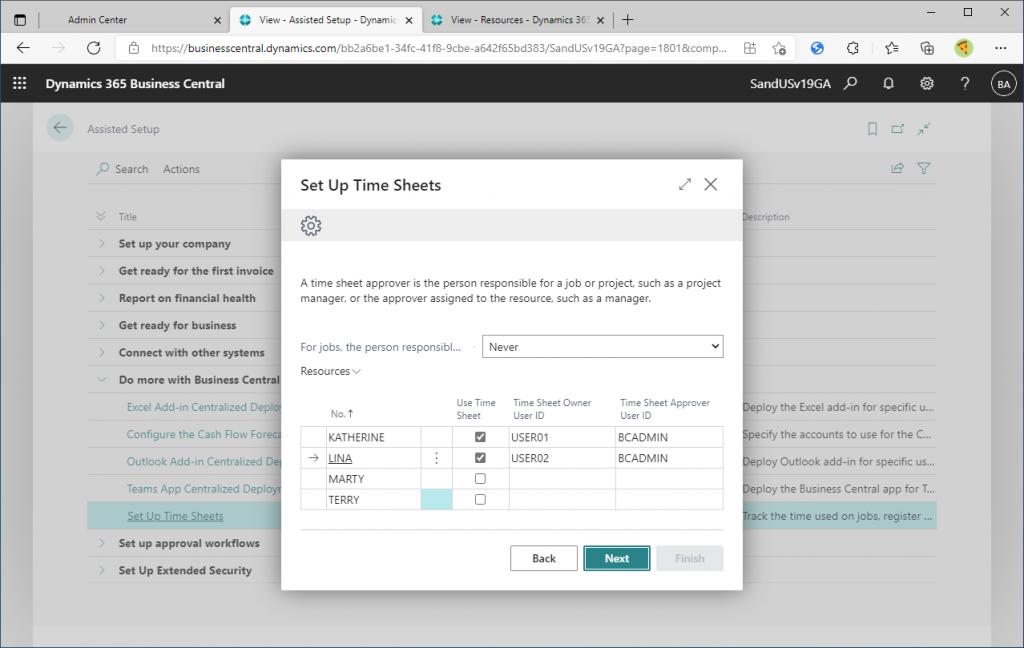Open a new browser tab
The image size is (1024, 648).
click(628, 20)
